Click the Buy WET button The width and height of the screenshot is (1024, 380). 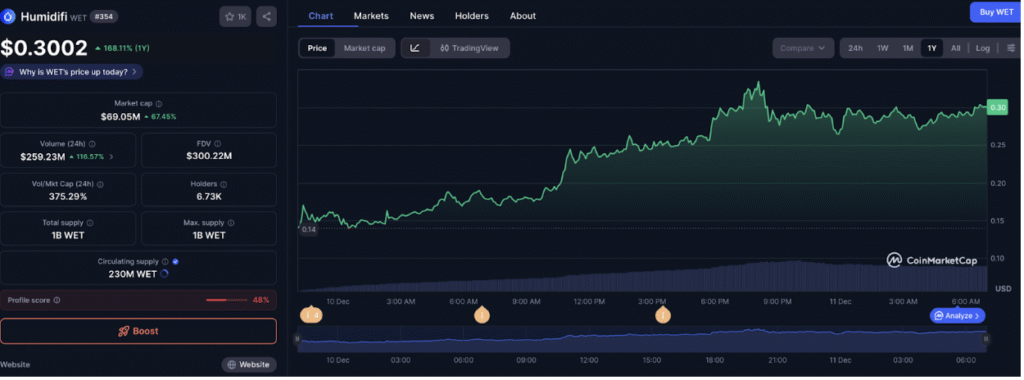pyautogui.click(x=995, y=12)
